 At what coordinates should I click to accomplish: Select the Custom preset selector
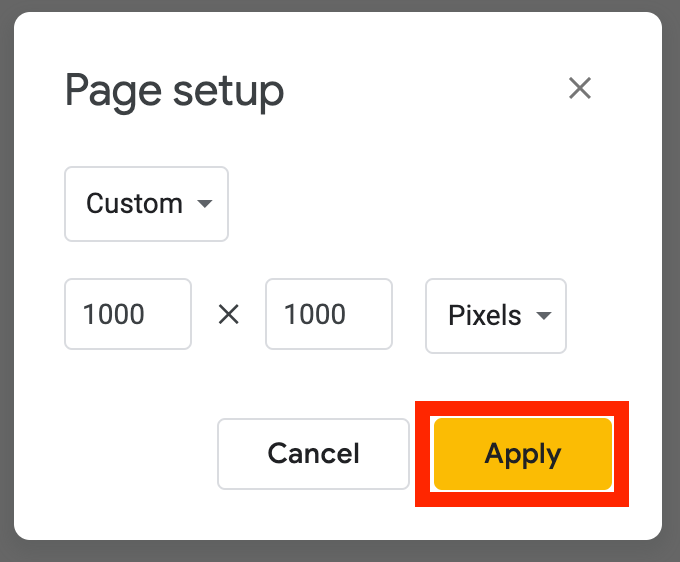click(x=146, y=204)
